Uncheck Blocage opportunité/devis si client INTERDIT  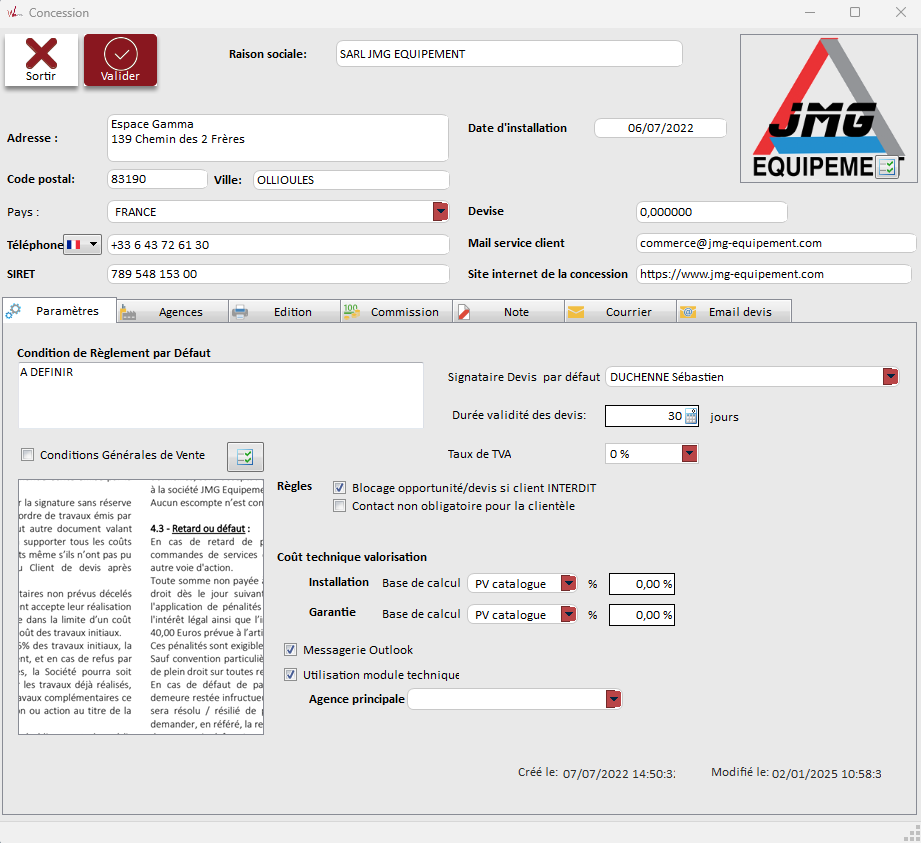(340, 488)
